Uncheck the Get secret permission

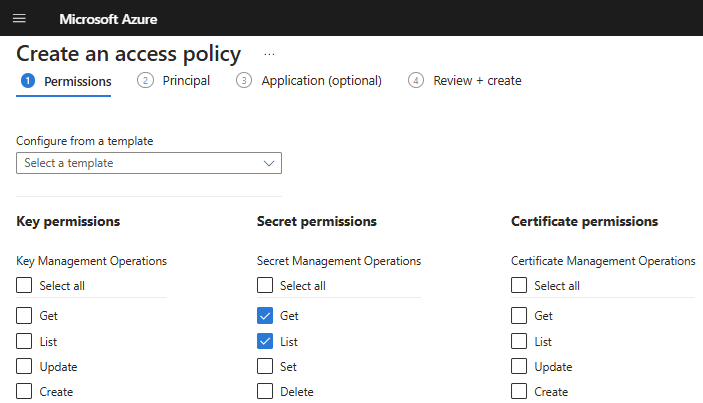pos(266,316)
